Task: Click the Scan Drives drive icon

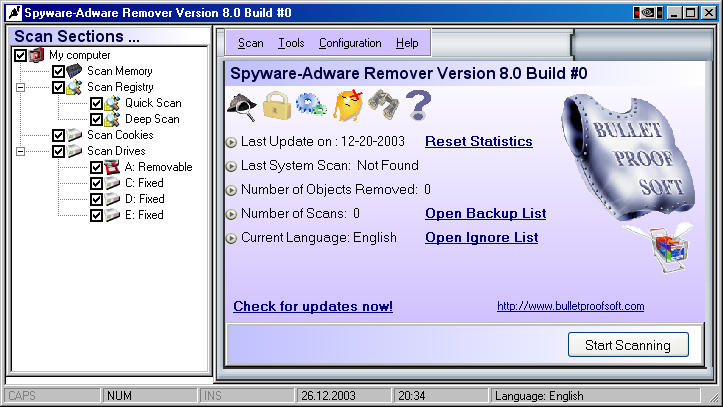Action: coord(74,151)
